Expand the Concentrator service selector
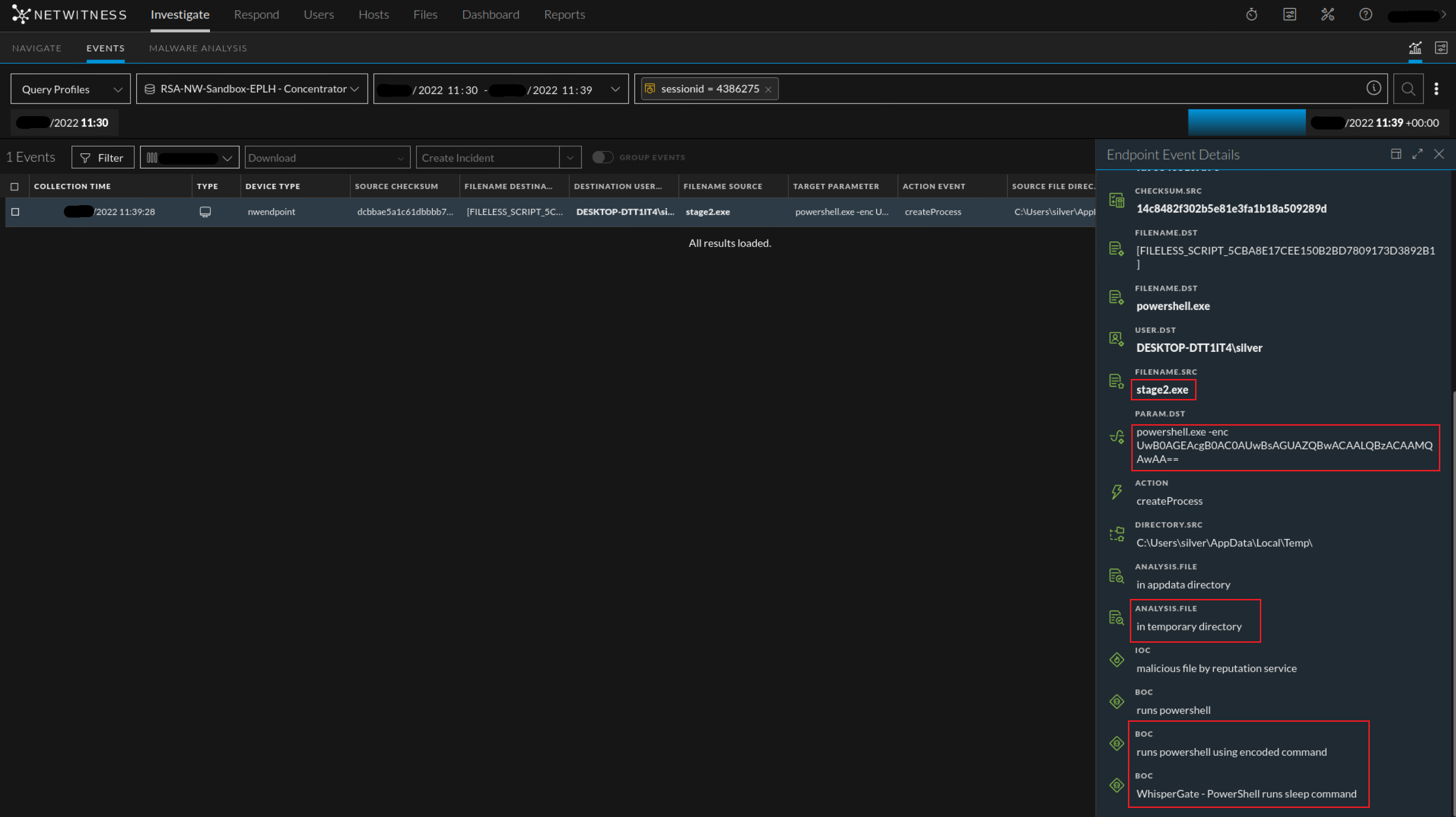 click(x=251, y=89)
